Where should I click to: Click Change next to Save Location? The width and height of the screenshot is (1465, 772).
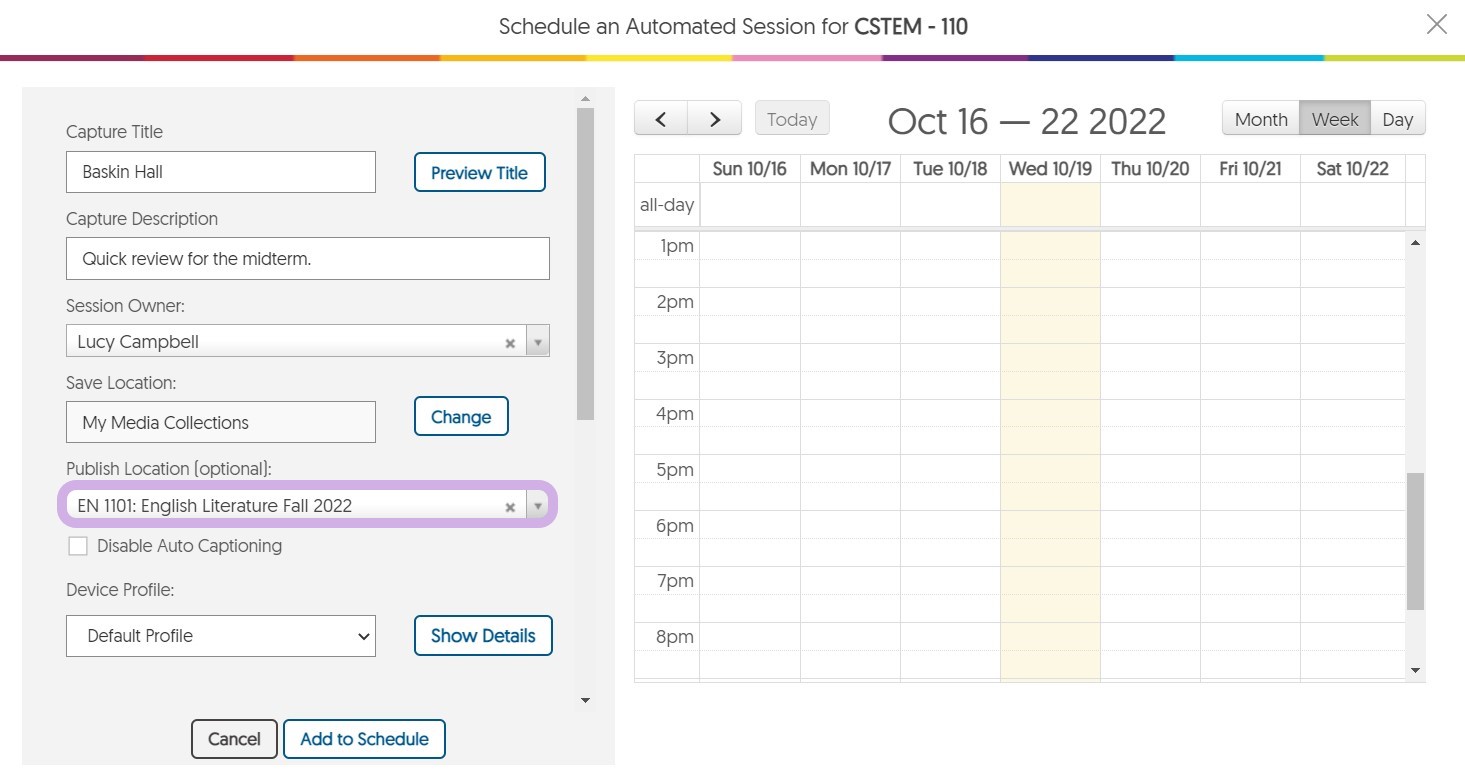[461, 417]
